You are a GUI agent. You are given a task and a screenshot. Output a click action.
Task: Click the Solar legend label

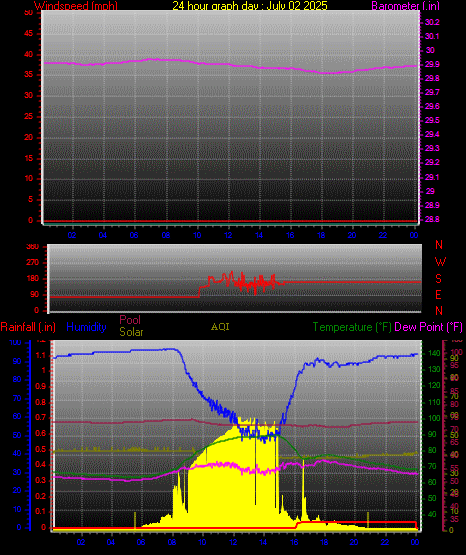(131, 332)
